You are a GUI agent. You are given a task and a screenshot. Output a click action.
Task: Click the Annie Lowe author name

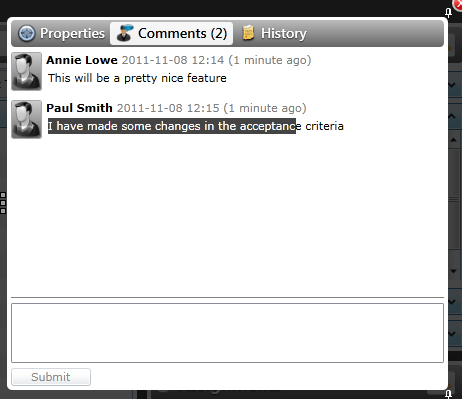tap(82, 60)
